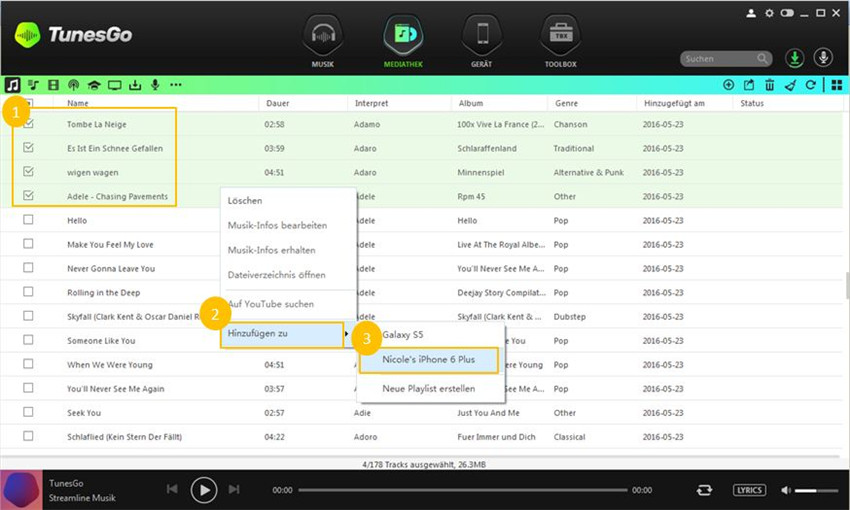Image resolution: width=850 pixels, height=510 pixels.
Task: Open the more categories ellipsis
Action: pyautogui.click(x=176, y=85)
